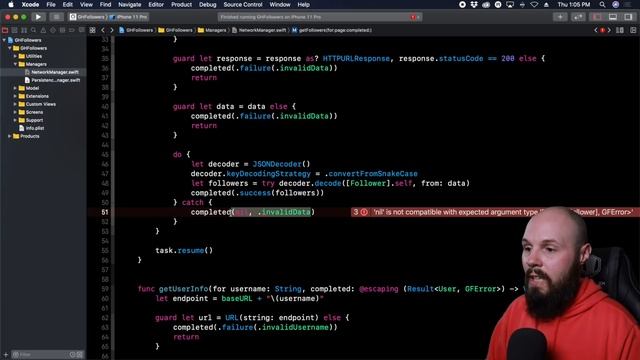Click the inline nil error message banner
This screenshot has width=640, height=360.
tap(496, 212)
